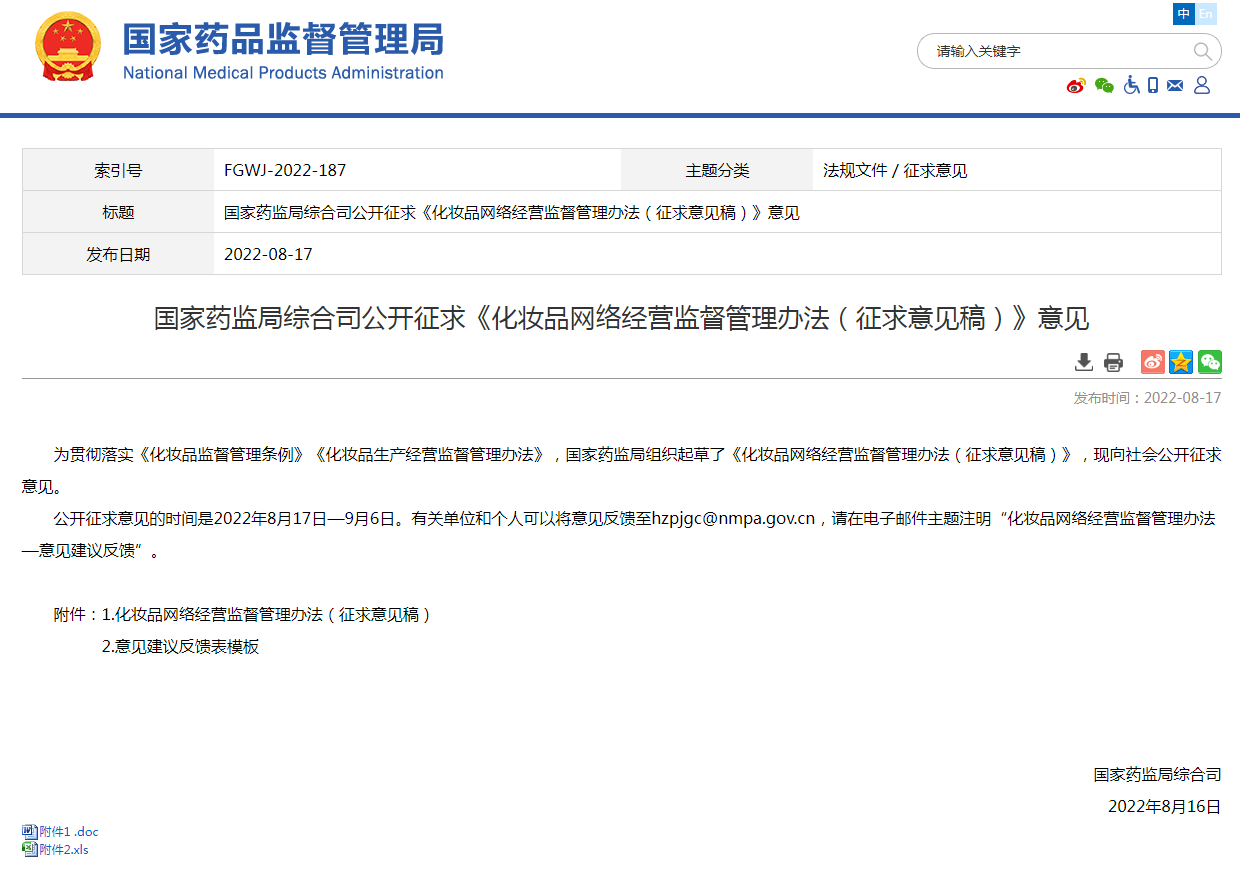
Task: Open the mobile version phone icon
Action: click(x=1153, y=86)
